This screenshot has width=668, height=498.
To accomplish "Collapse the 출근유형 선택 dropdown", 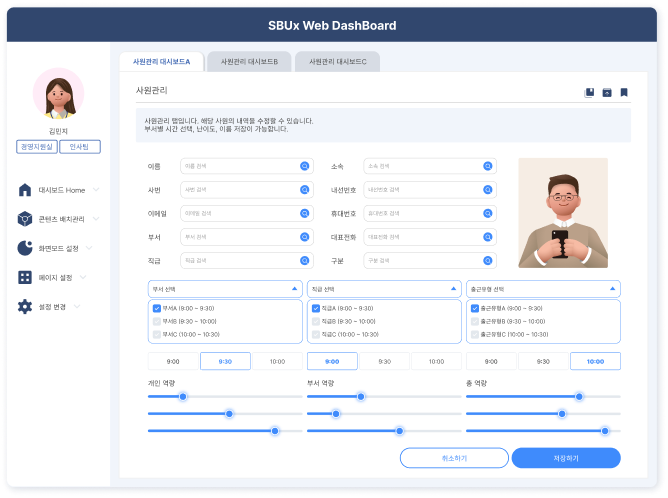I will click(x=612, y=289).
